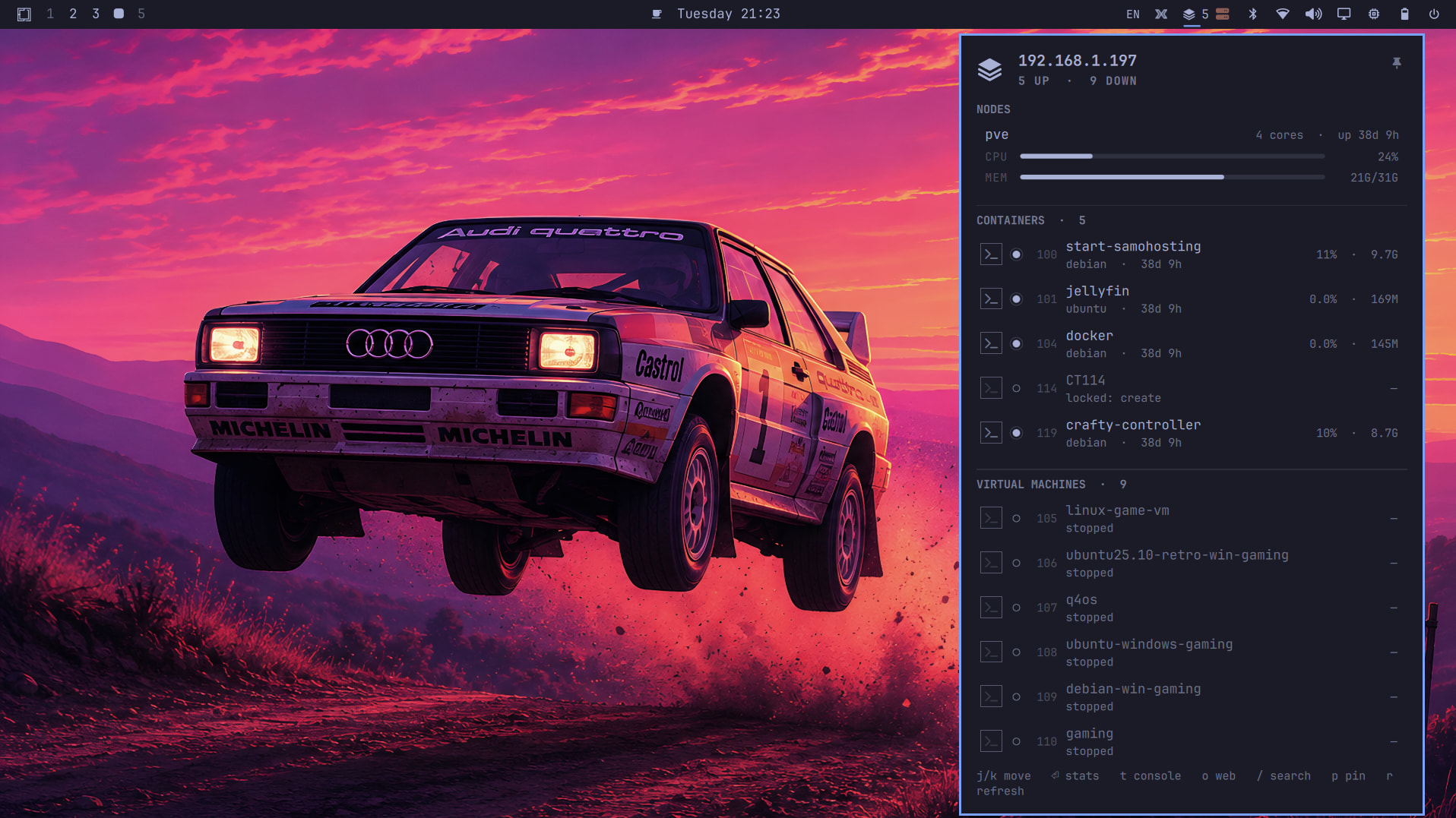The image size is (1456, 818).
Task: Click the '/ search' footer hint
Action: [x=1283, y=776]
